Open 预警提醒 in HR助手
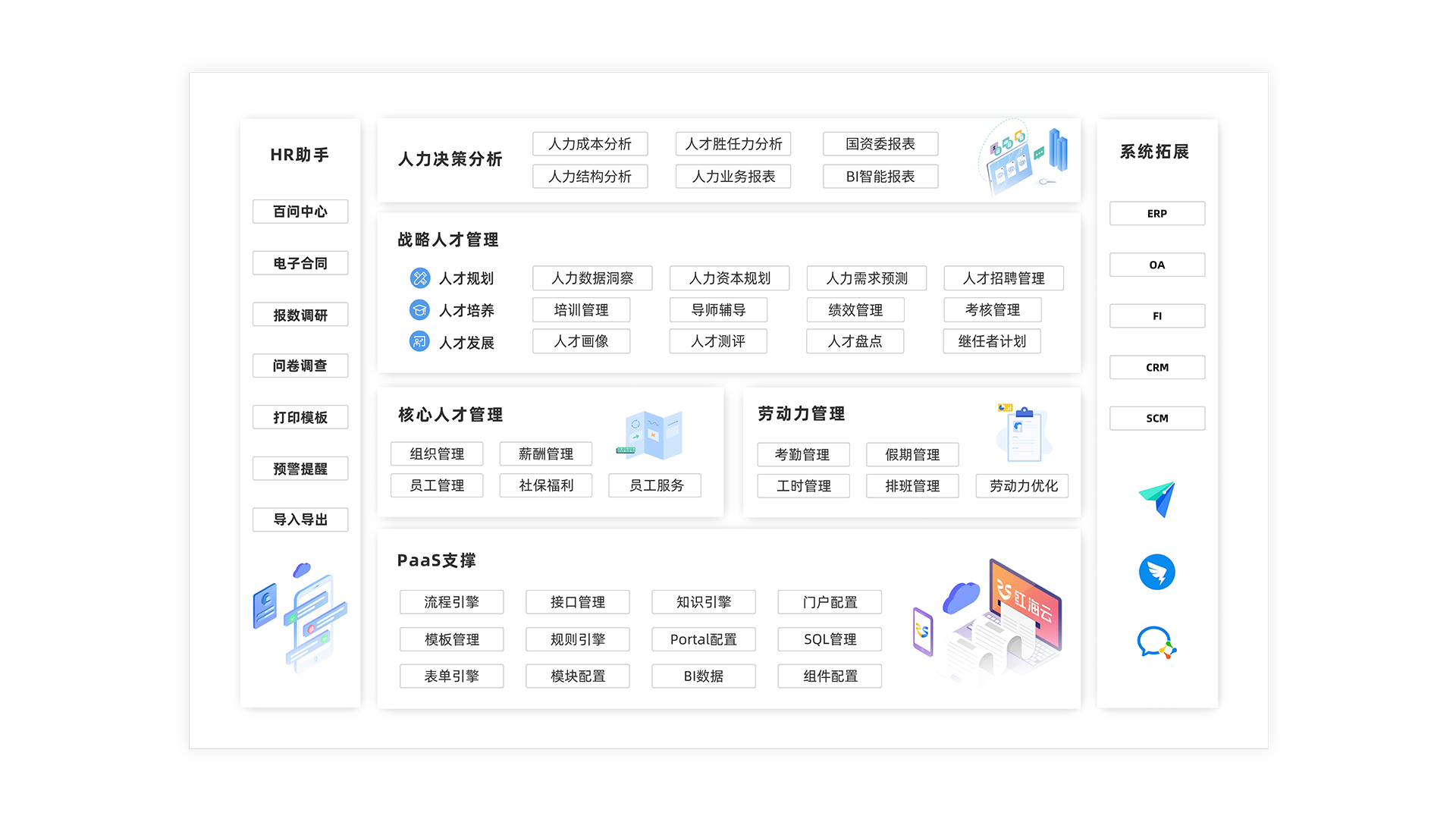The image size is (1456, 819). coord(300,469)
